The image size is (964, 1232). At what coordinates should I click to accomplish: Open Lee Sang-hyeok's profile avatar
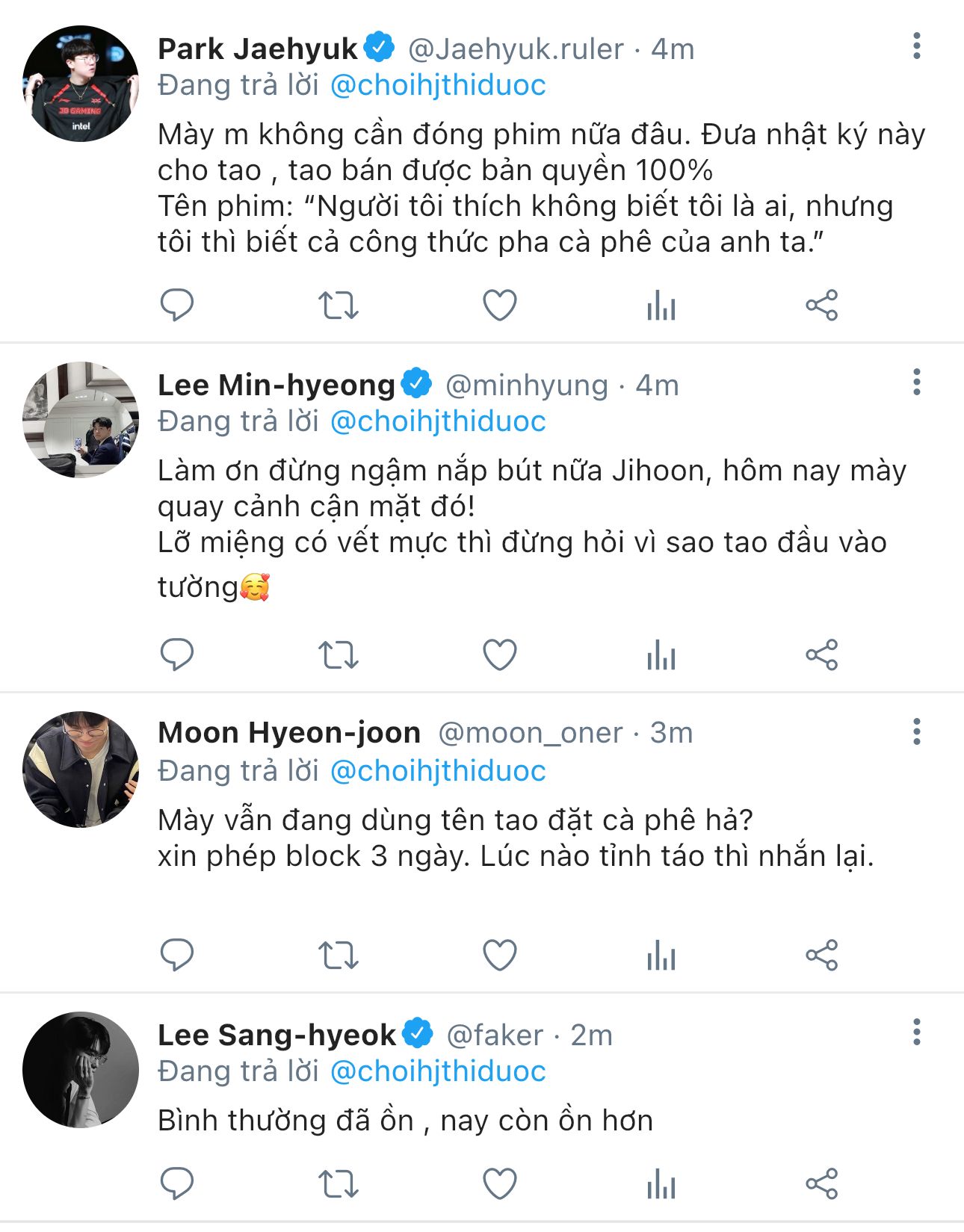click(81, 1070)
